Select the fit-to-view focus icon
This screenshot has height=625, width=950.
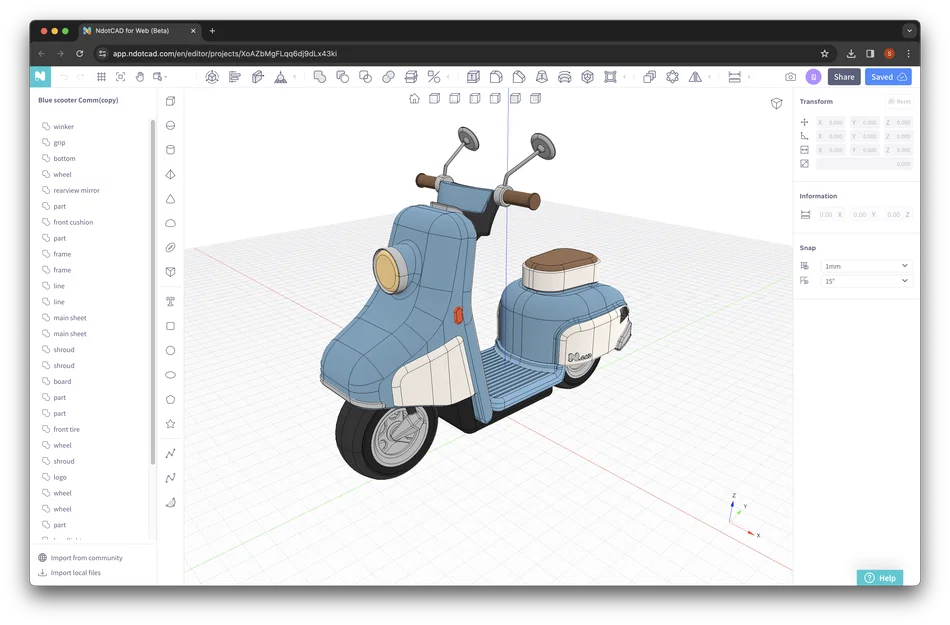[x=121, y=77]
